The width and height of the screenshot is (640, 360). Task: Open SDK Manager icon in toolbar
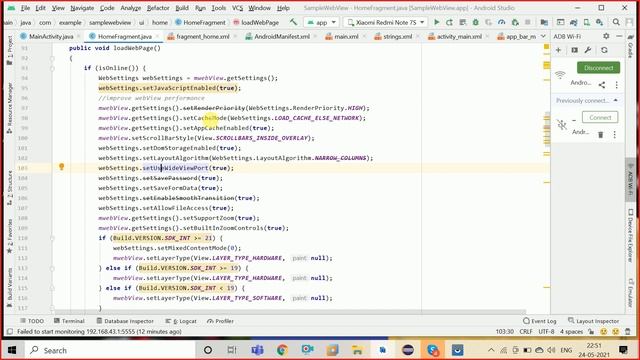click(600, 22)
